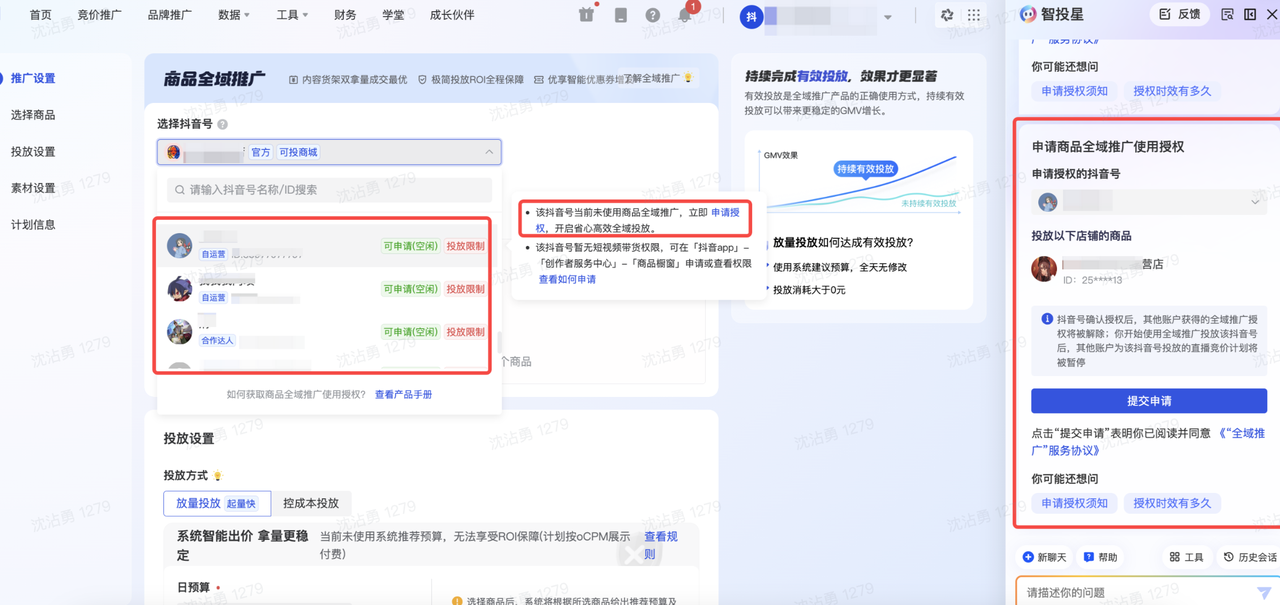Screen dimensions: 1280x605
Task: Select 选择商品 in the left sidebar
Action: (33, 115)
